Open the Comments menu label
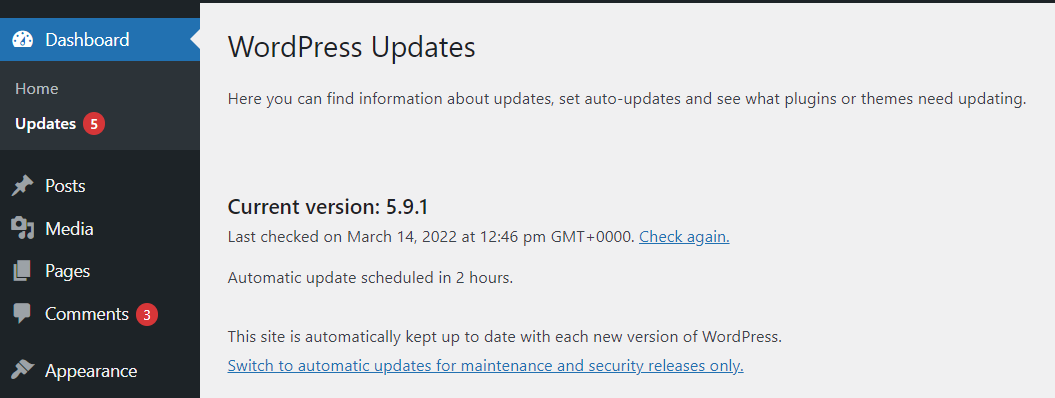The height and width of the screenshot is (398, 1055). [87, 314]
